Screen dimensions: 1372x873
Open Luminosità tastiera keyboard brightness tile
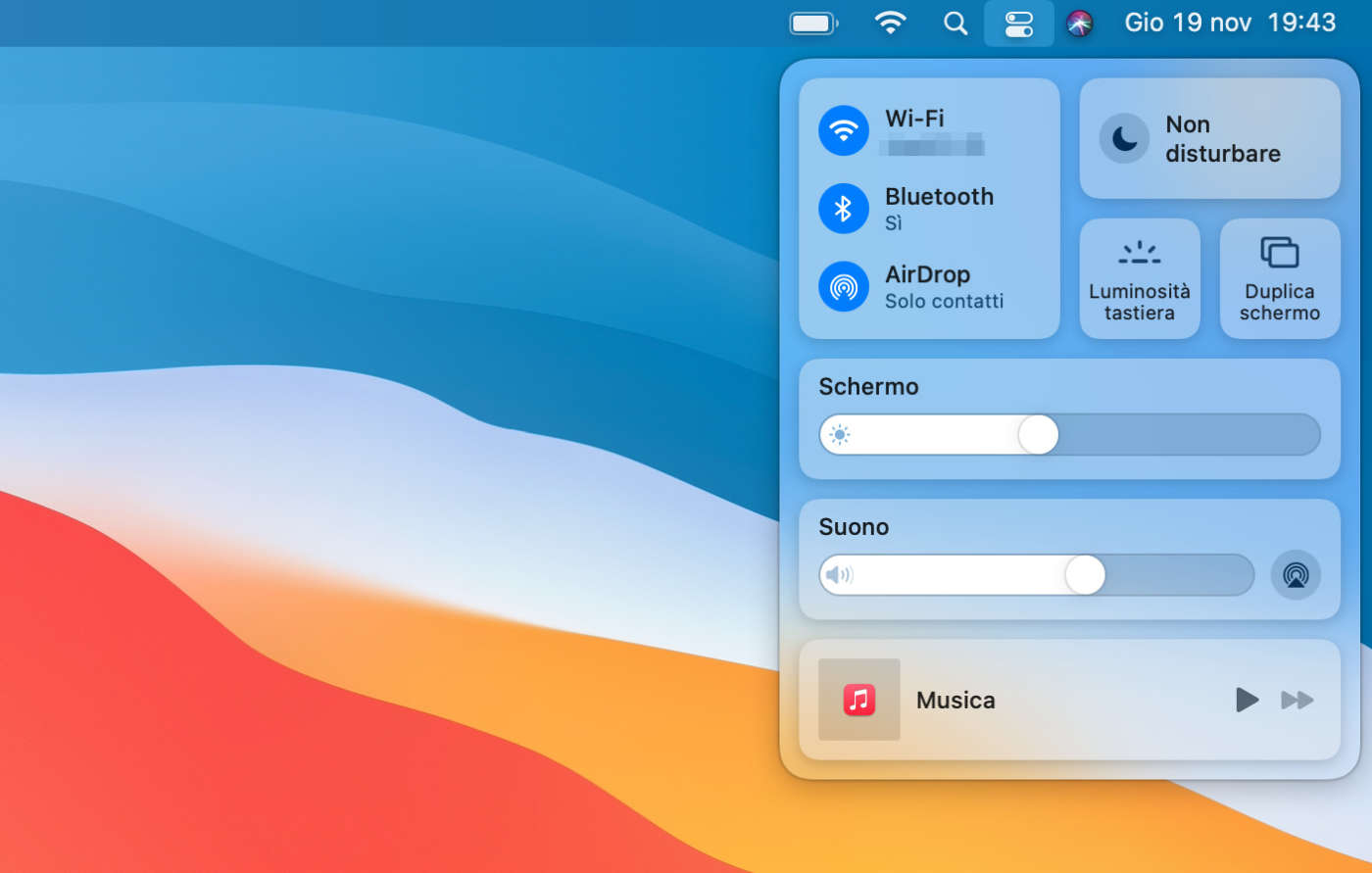pos(1139,279)
